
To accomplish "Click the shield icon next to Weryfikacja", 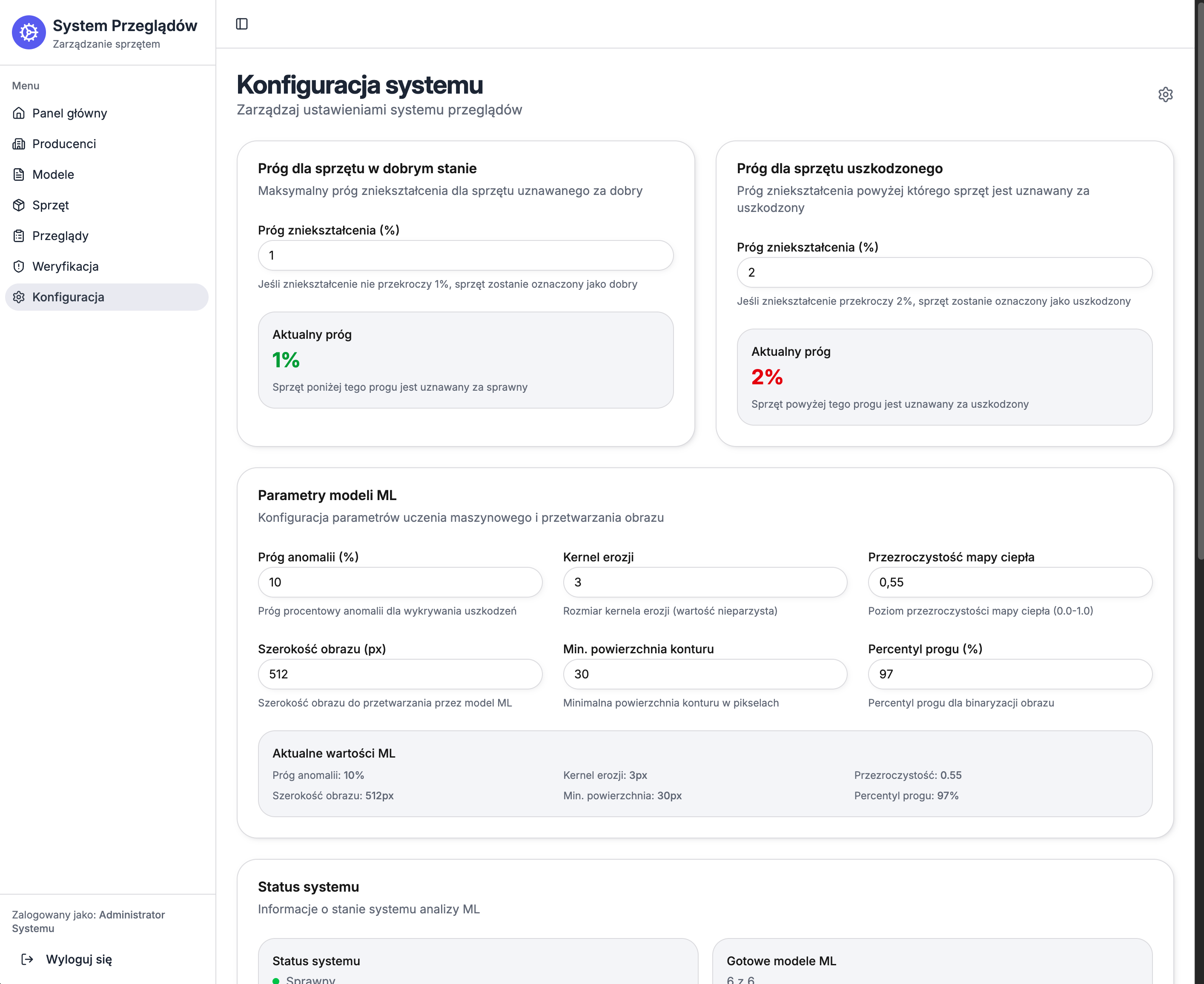I will point(19,266).
